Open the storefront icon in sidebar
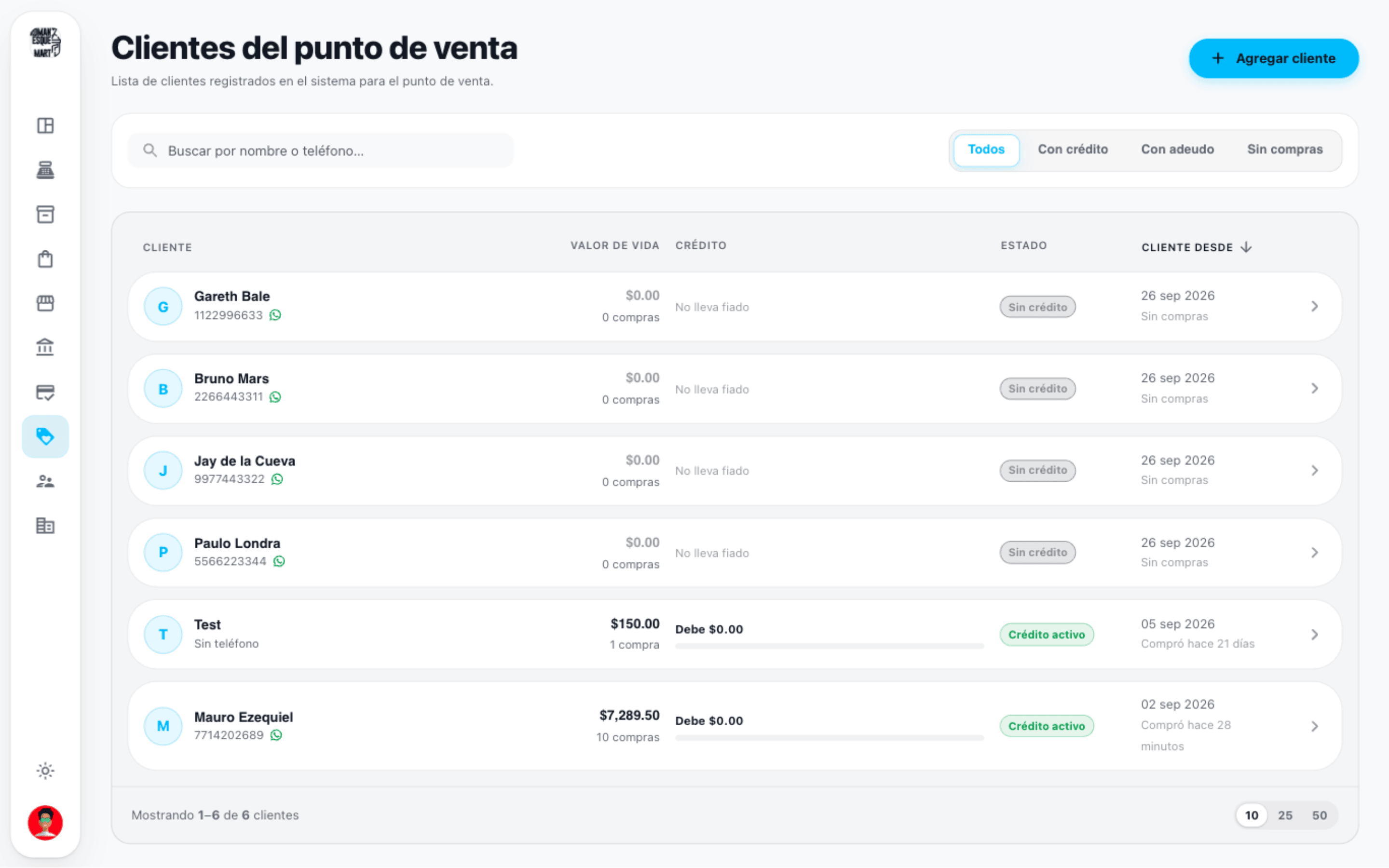Screen dimensions: 1389x868 coord(45,303)
